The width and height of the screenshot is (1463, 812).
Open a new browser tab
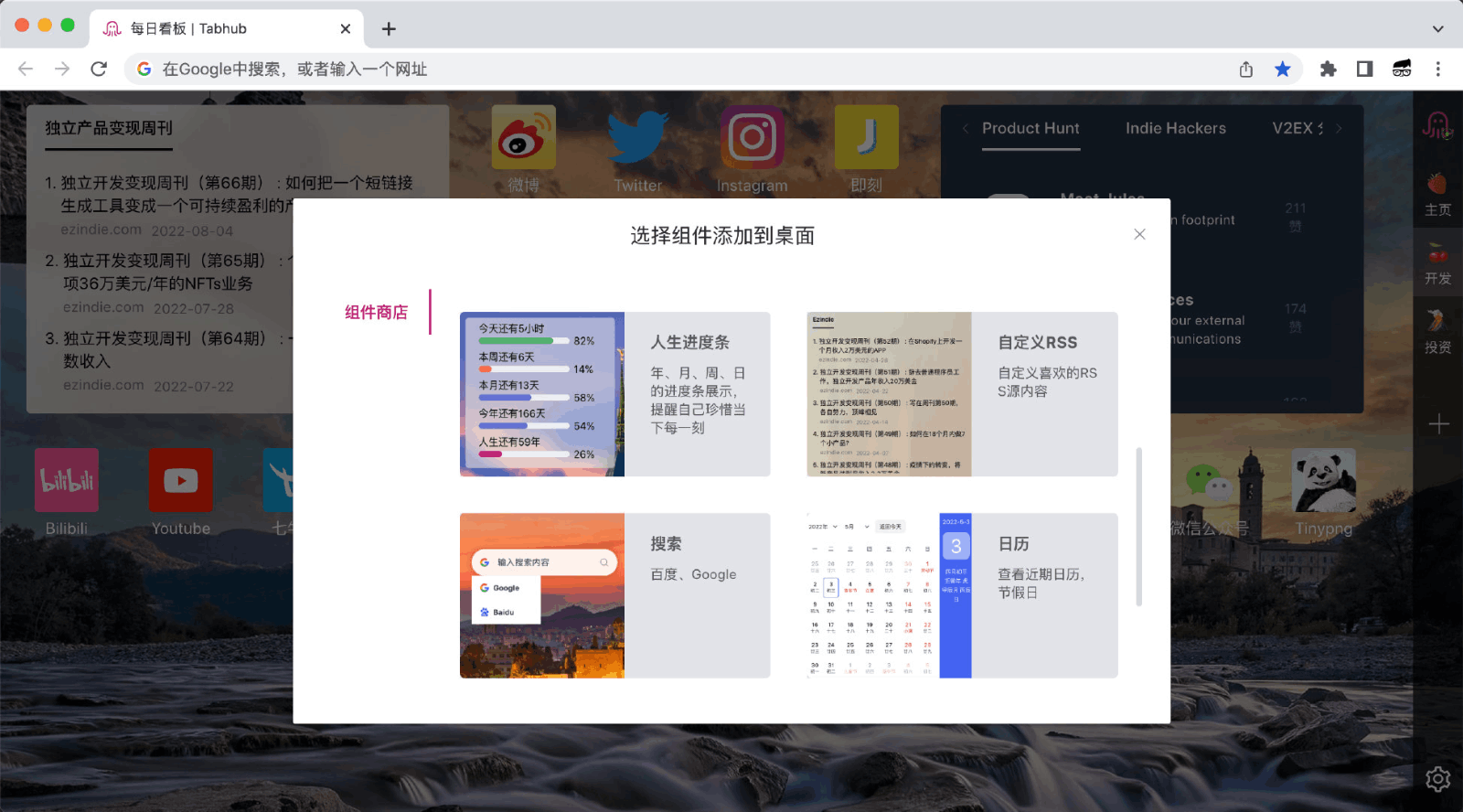389,28
